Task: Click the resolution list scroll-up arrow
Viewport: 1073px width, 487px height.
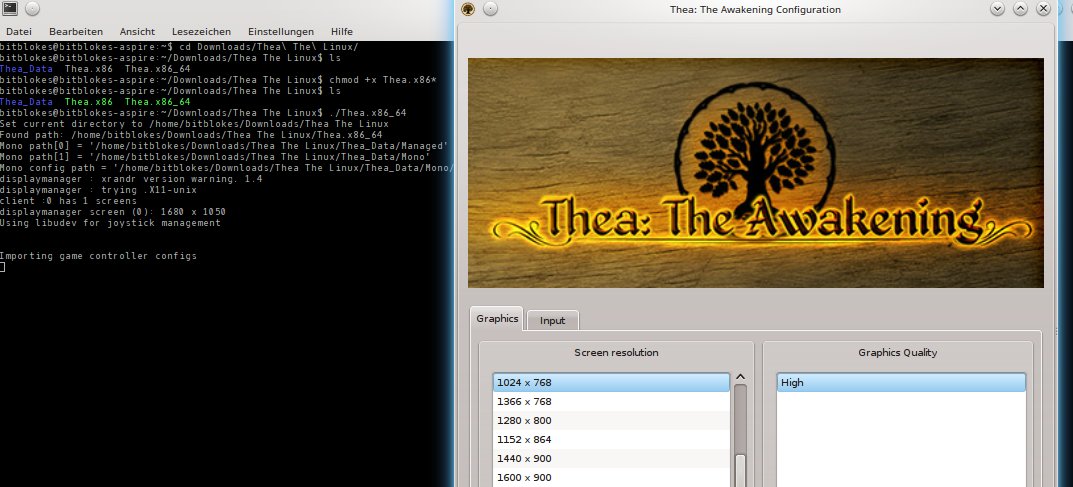Action: pyautogui.click(x=740, y=378)
